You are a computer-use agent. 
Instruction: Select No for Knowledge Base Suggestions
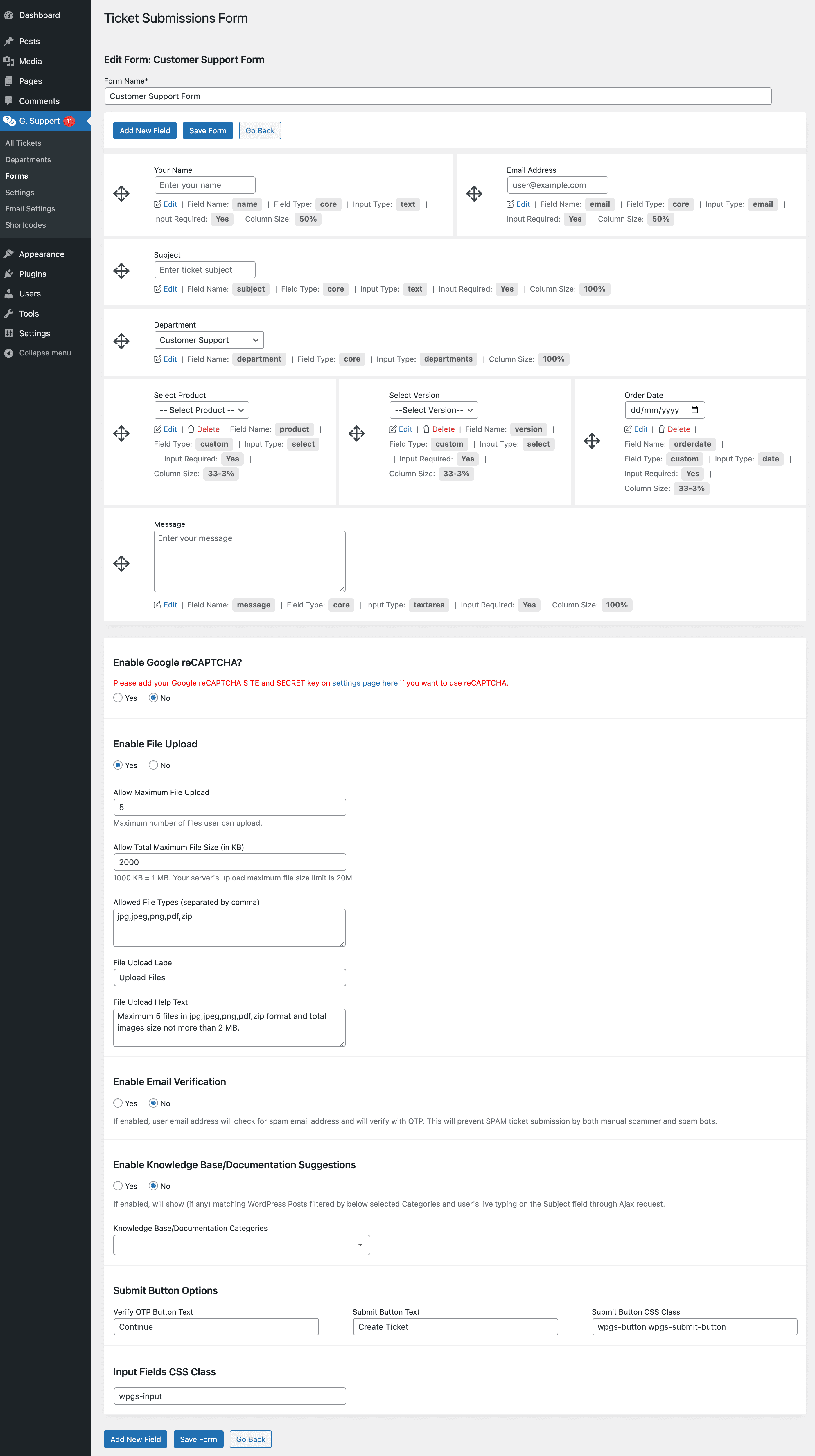coord(153,1186)
